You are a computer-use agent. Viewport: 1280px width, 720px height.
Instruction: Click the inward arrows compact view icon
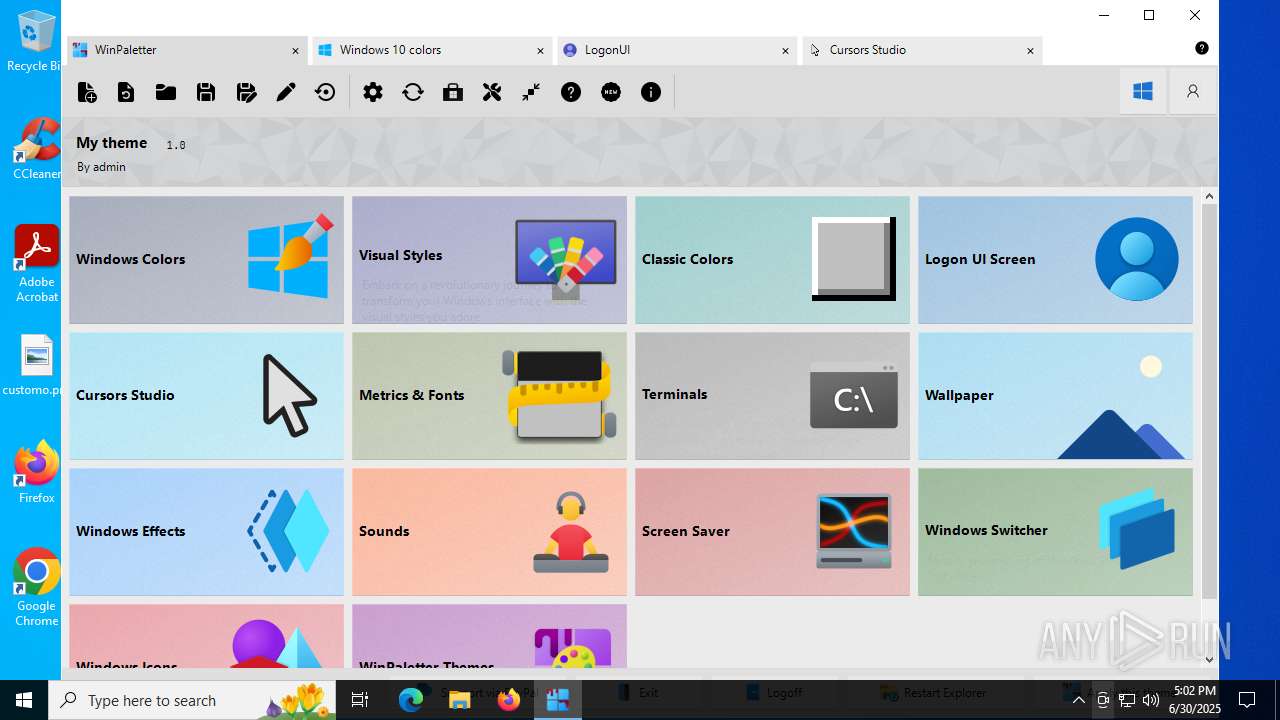click(531, 92)
